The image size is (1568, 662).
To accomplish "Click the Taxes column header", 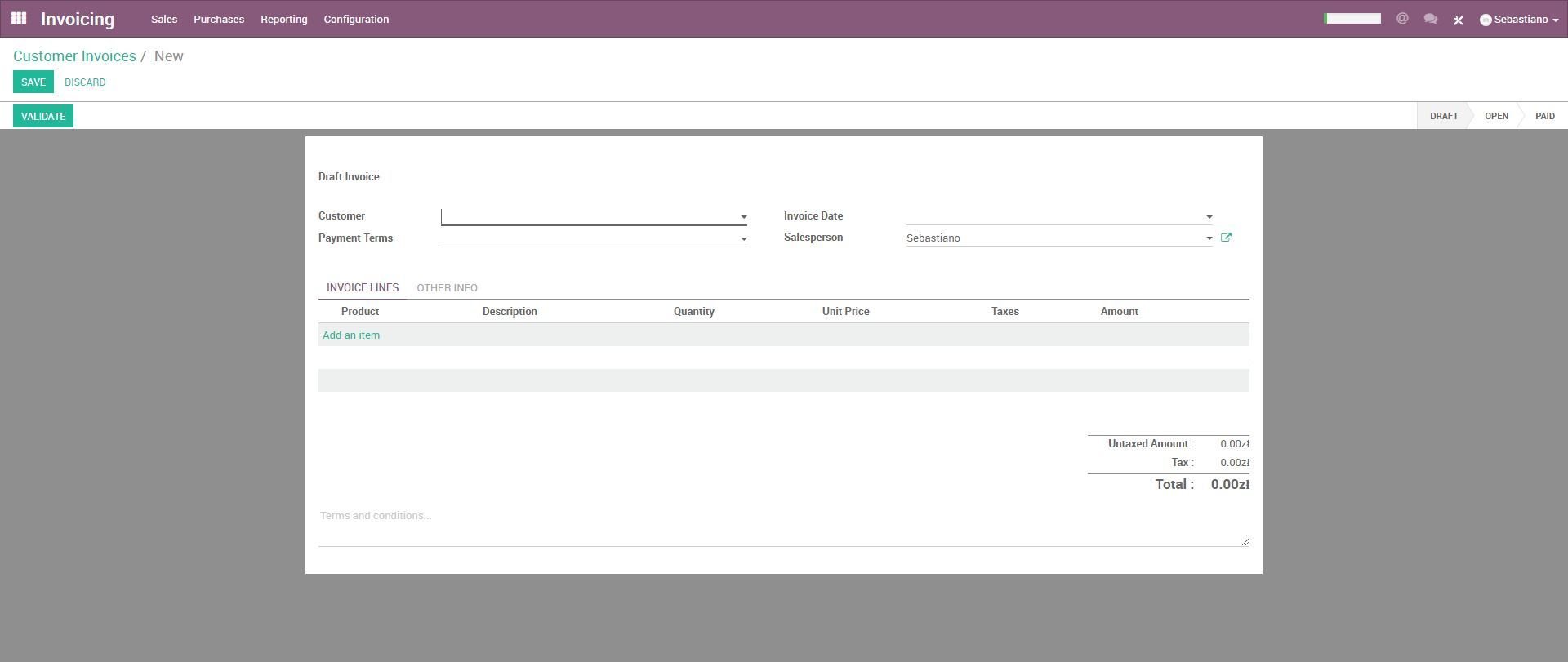I will coord(1004,312).
